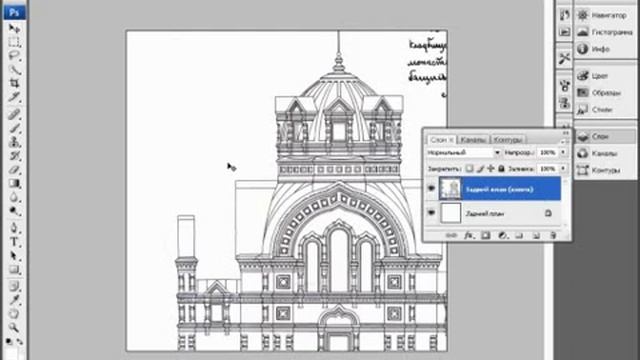The width and height of the screenshot is (640, 360).
Task: Select the Eyedropper tool
Action: click(x=15, y=300)
